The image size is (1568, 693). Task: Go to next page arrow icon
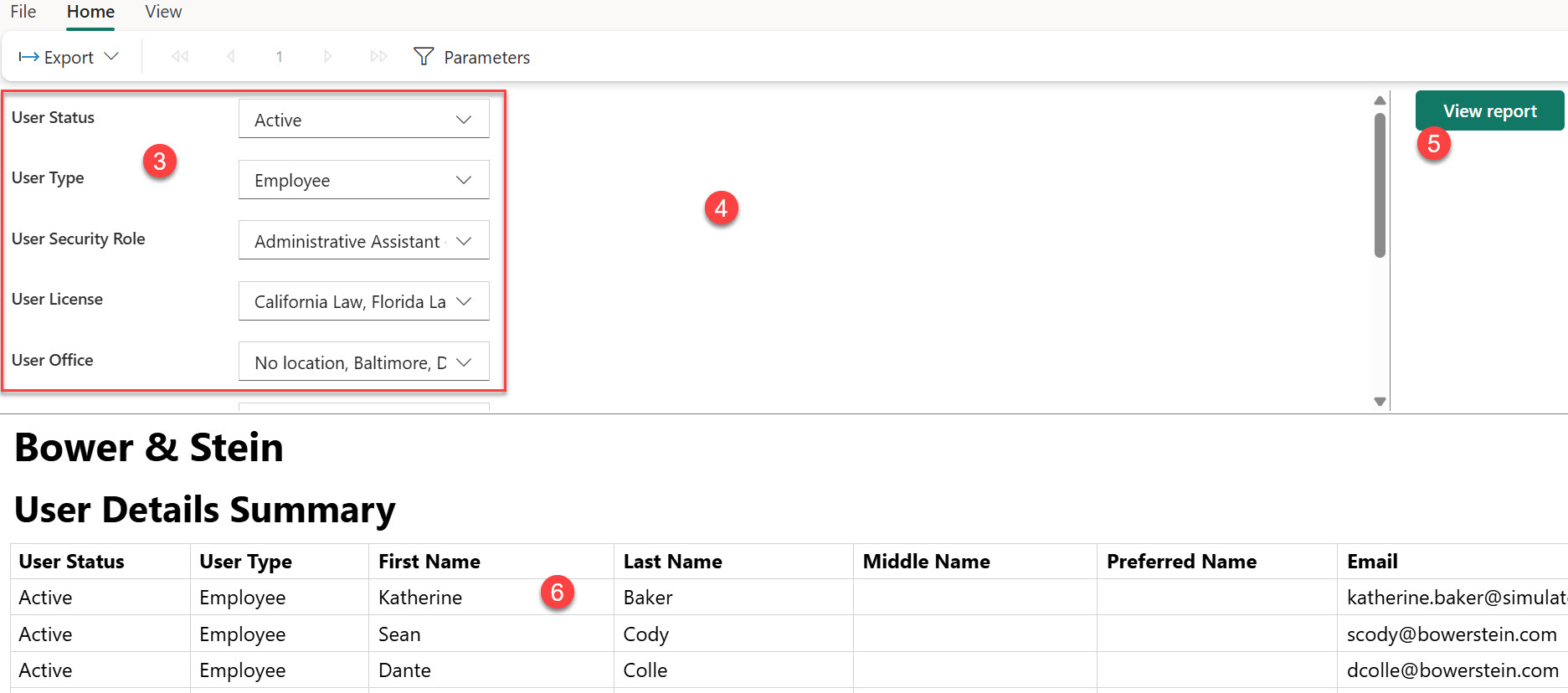tap(327, 56)
